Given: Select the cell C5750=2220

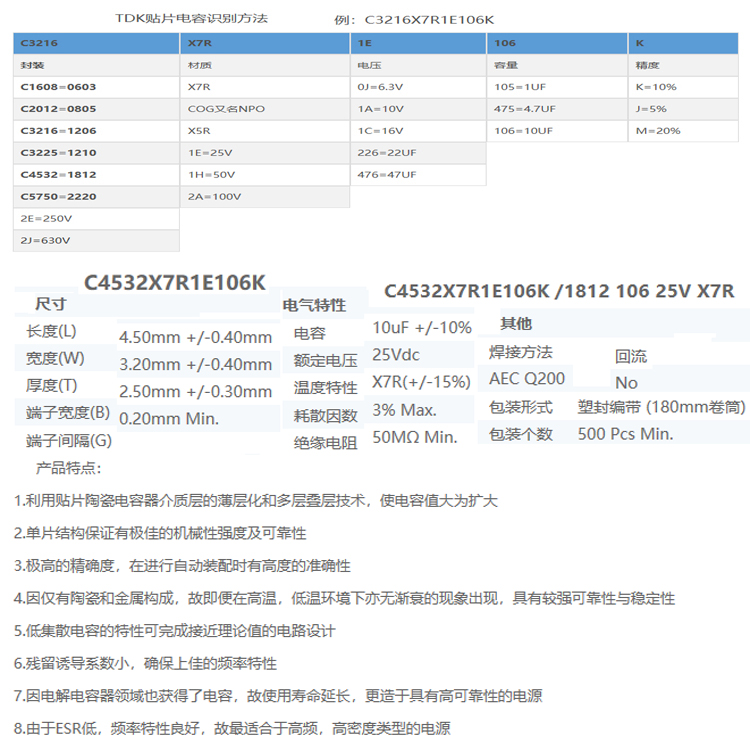Looking at the screenshot, I should click(x=96, y=197).
